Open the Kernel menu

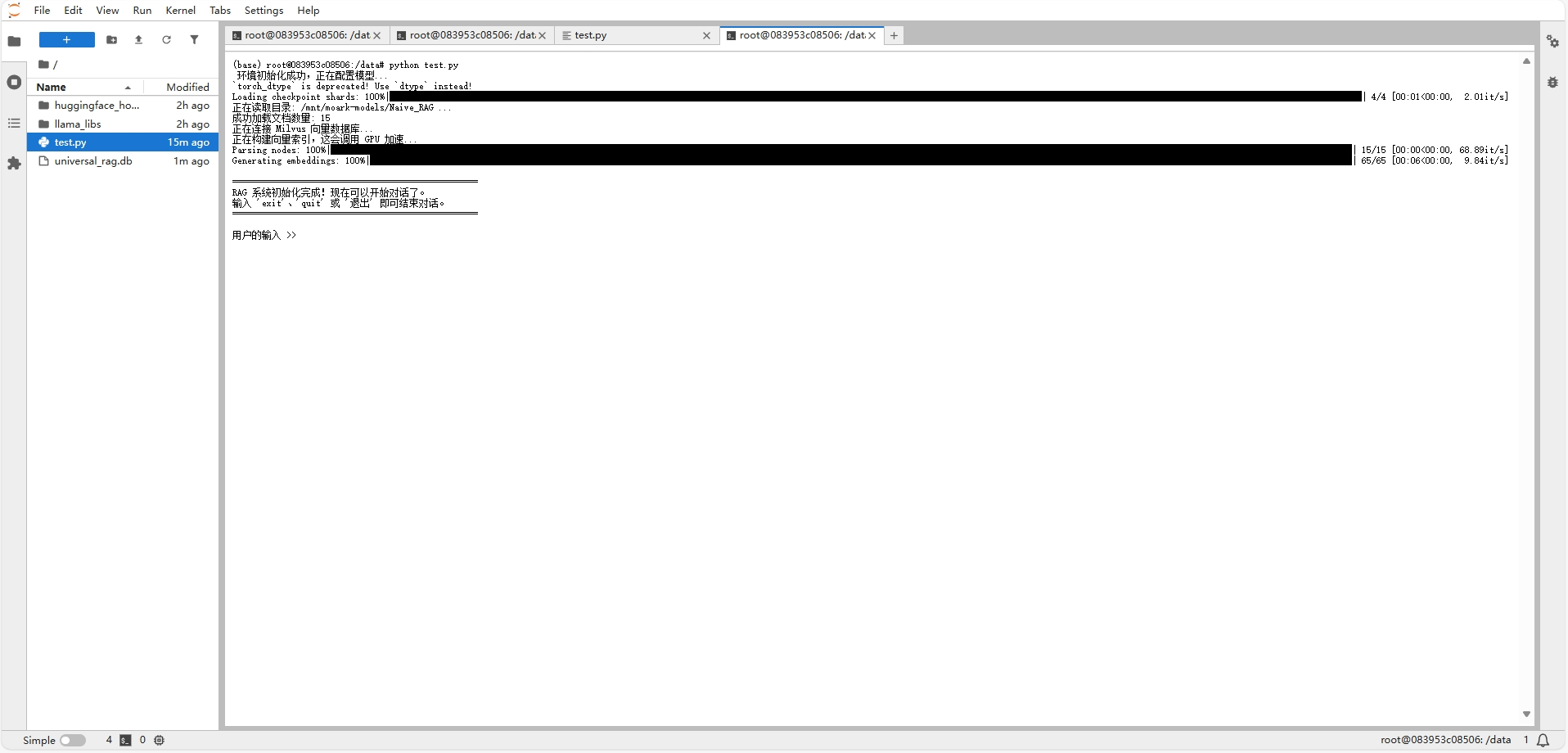click(x=180, y=10)
